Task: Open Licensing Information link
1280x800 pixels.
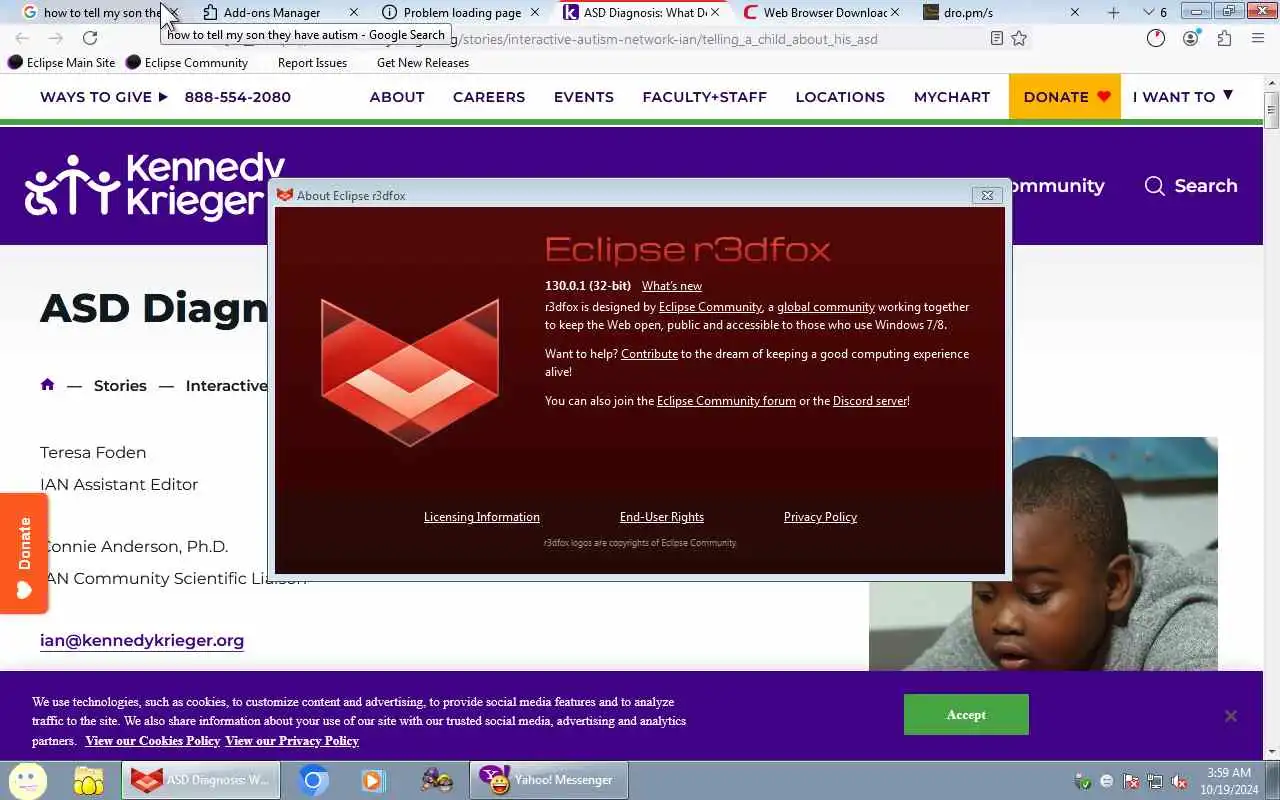Action: point(482,517)
